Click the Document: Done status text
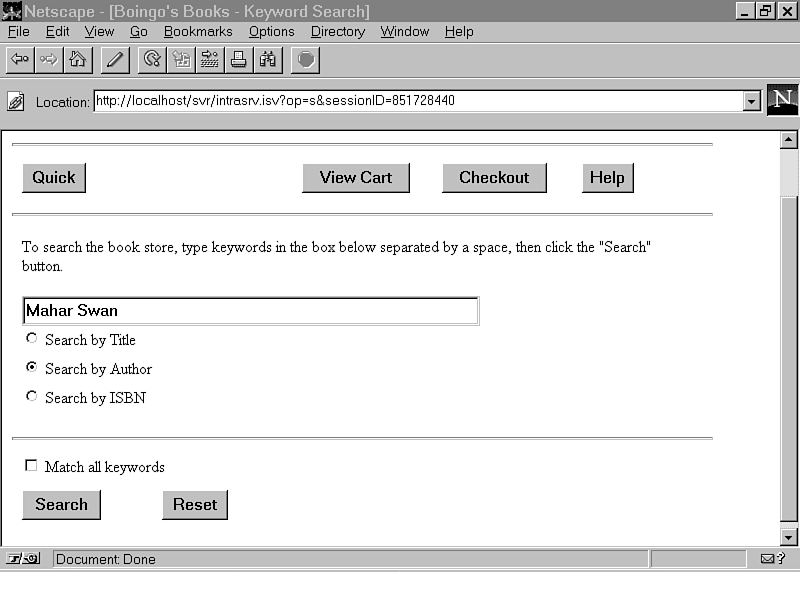 click(x=106, y=559)
